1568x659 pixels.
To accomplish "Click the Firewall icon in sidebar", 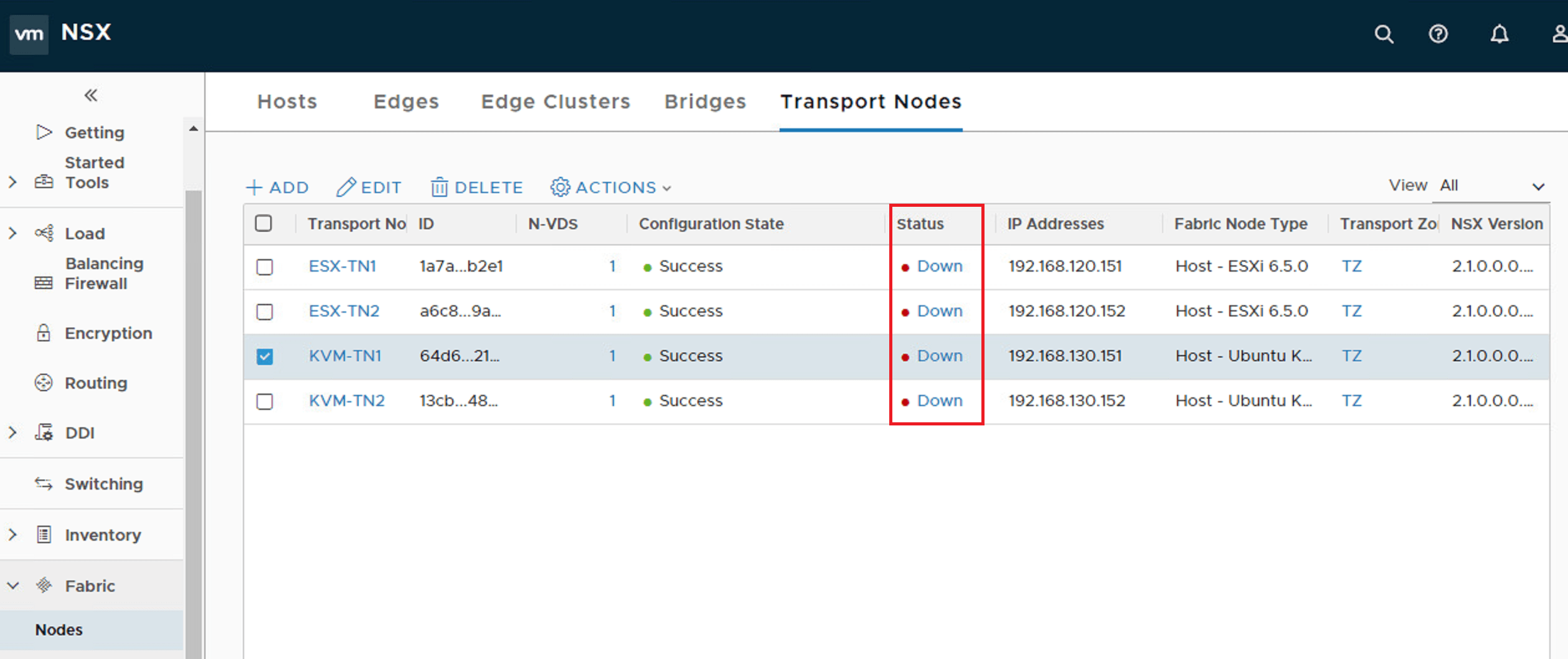I will (43, 283).
